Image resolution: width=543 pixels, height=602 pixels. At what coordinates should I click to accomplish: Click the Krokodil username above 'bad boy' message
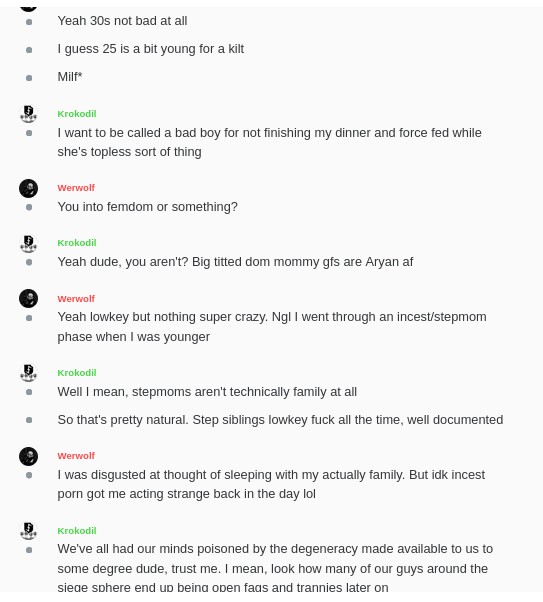77,114
